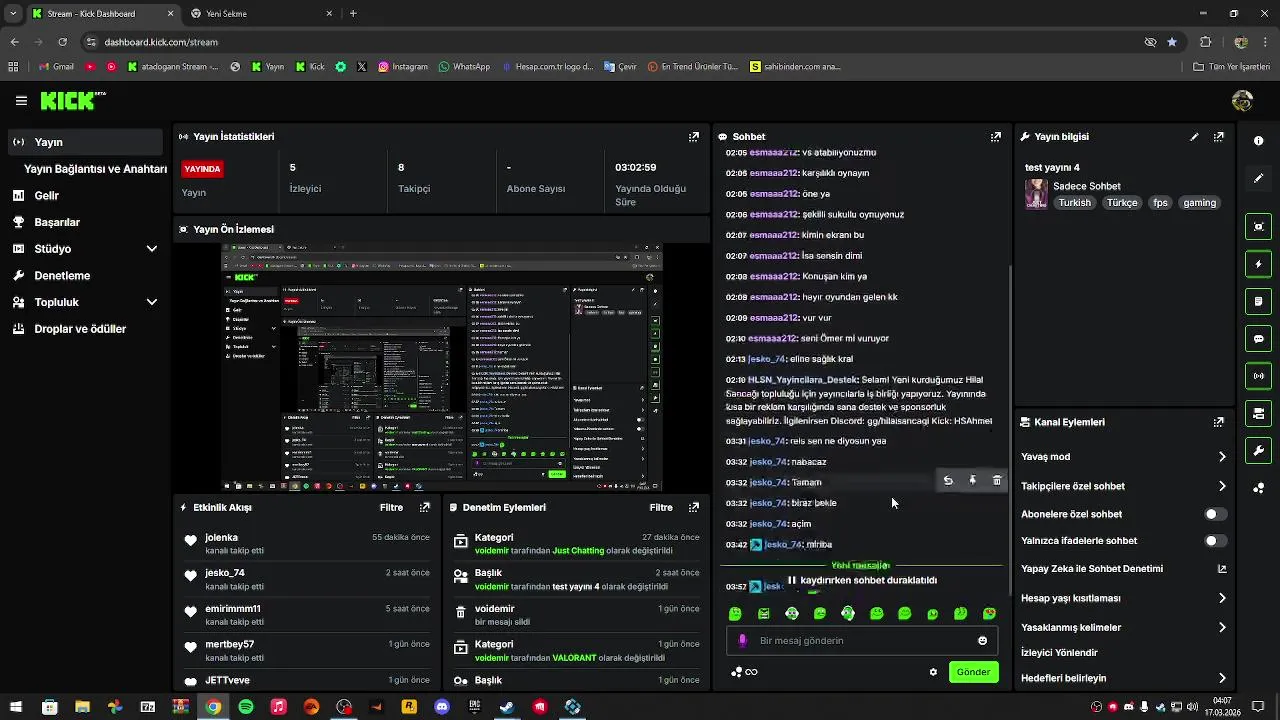Pop out the Yayın bilgisi panel

1219,137
